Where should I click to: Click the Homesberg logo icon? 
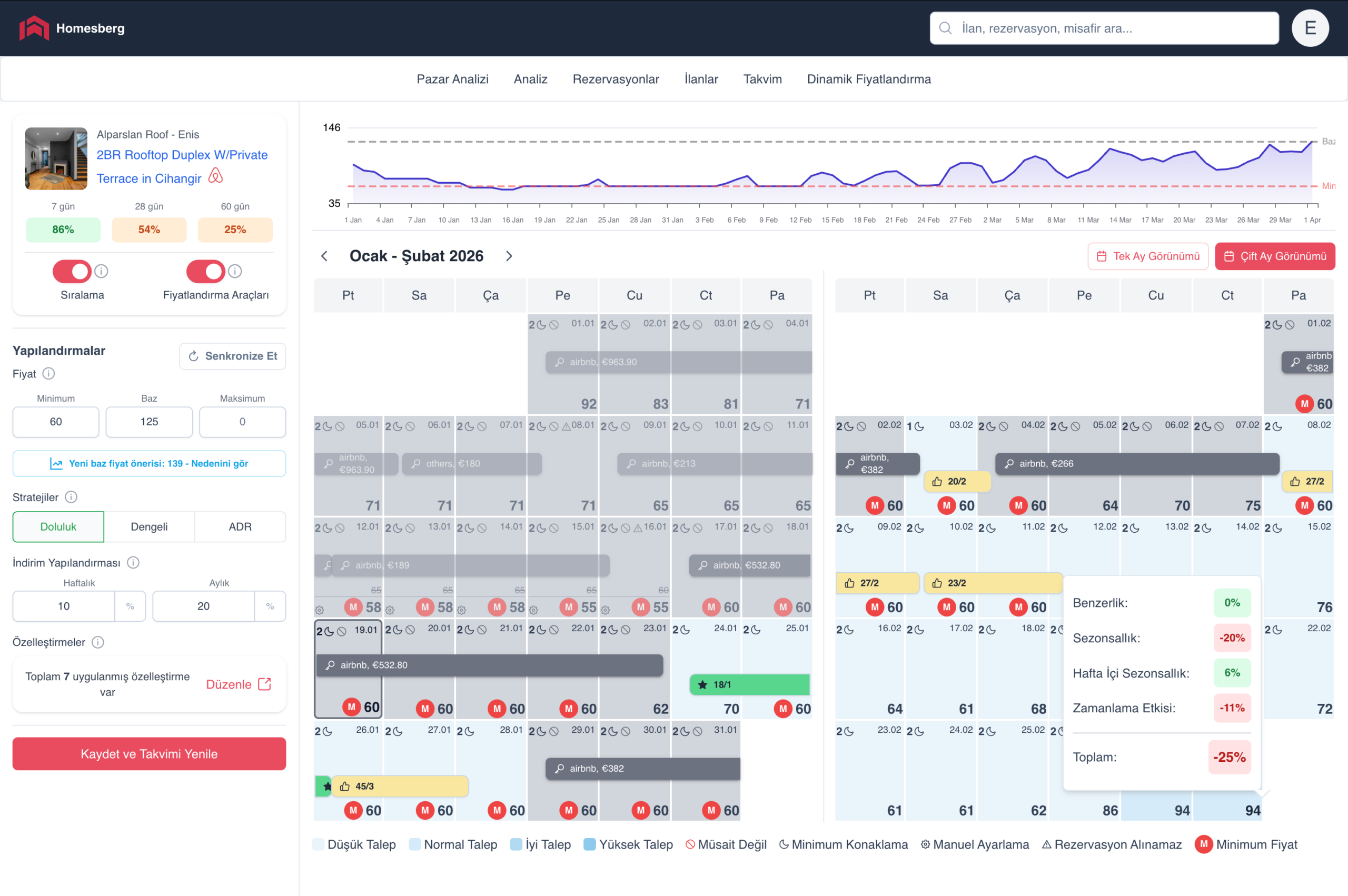tap(34, 28)
